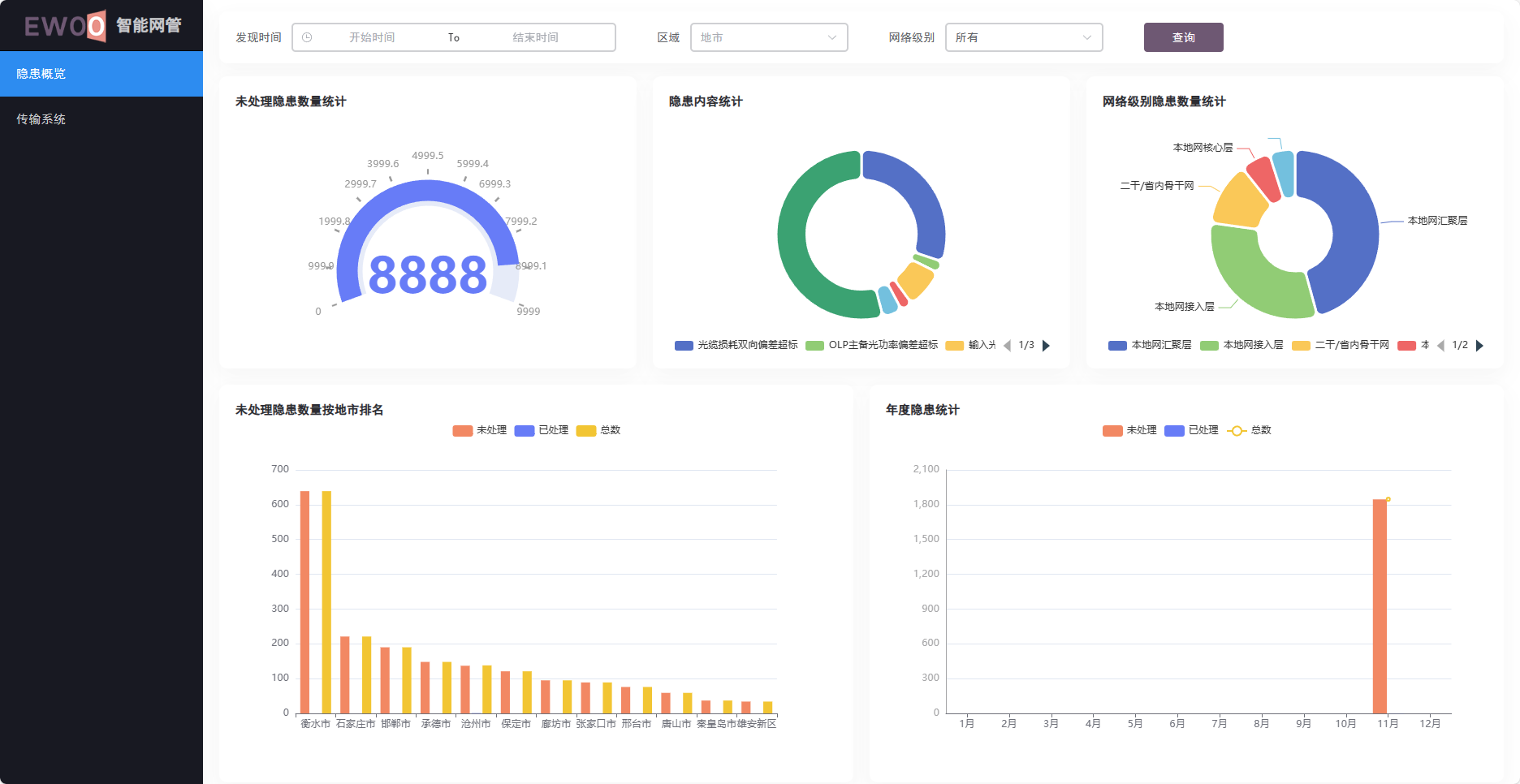Screen dimensions: 1520x784
Task: Toggle 光缆损耗双向偏差超标 legend item
Action: [736, 346]
